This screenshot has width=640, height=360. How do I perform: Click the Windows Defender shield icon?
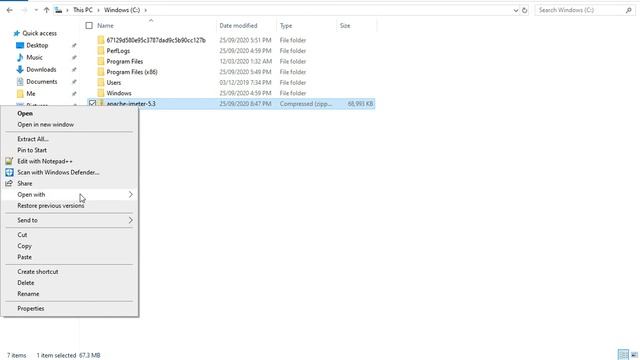9,172
